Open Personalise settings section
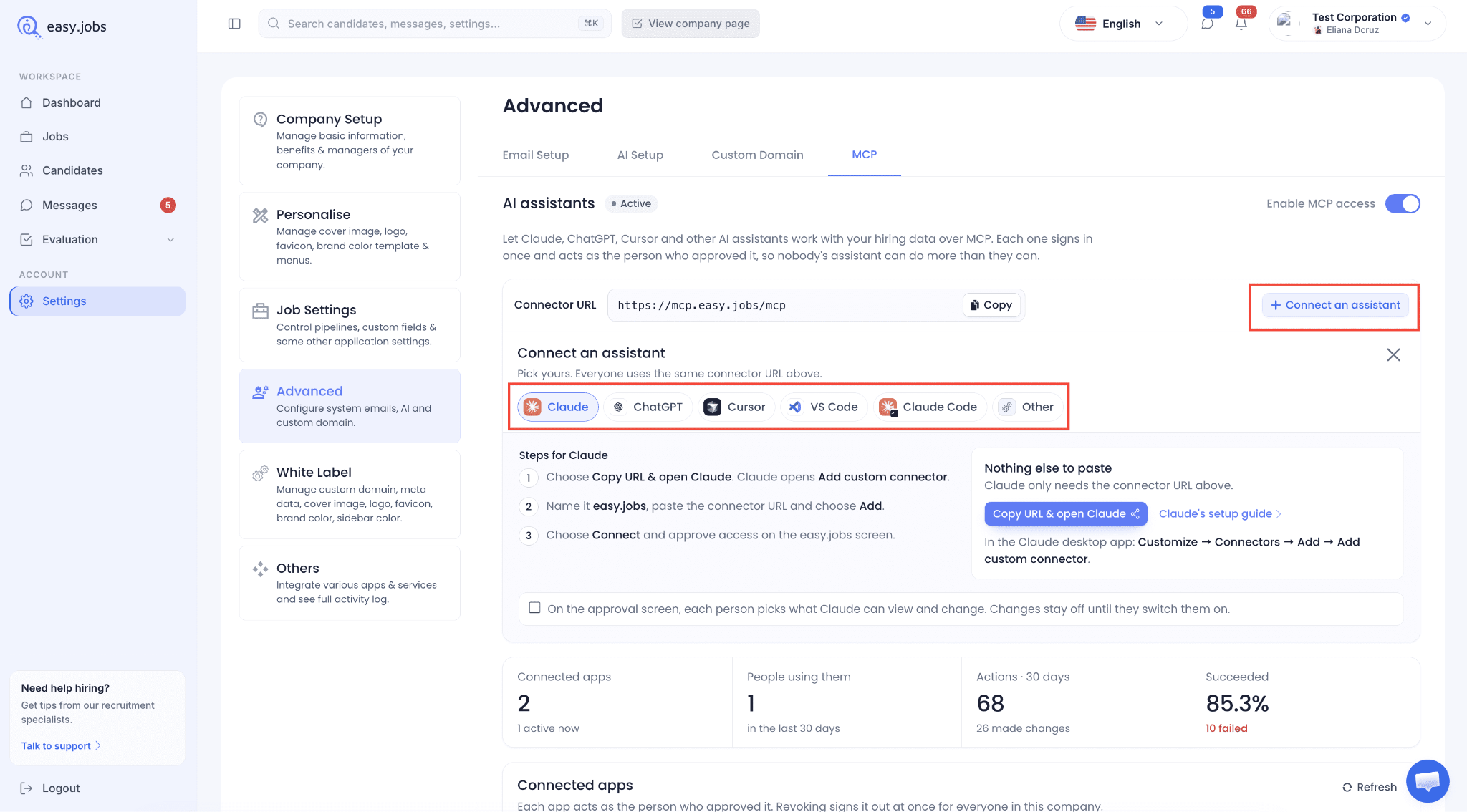This screenshot has width=1467, height=812. [x=350, y=236]
